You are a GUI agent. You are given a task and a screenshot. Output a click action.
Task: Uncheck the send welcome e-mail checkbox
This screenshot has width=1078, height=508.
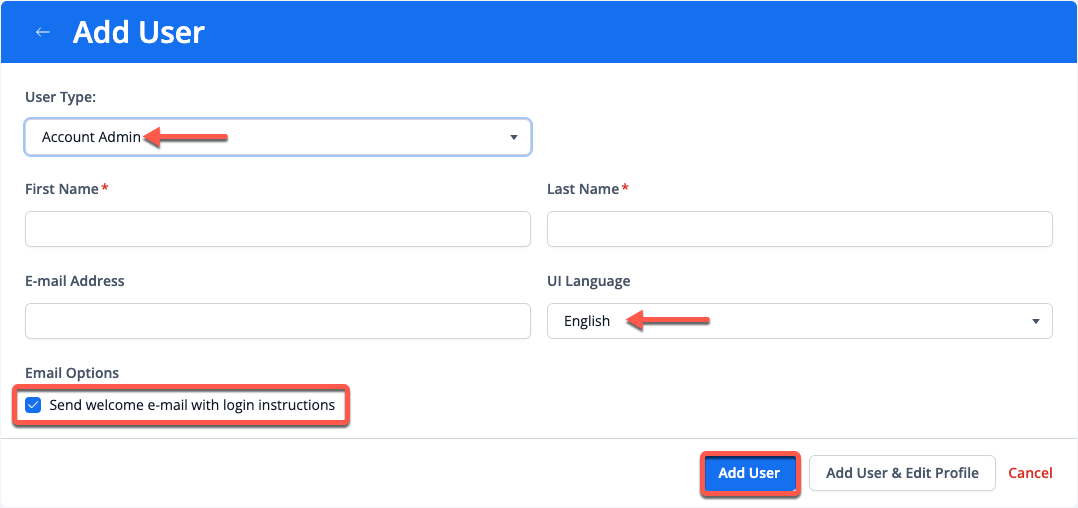click(33, 405)
